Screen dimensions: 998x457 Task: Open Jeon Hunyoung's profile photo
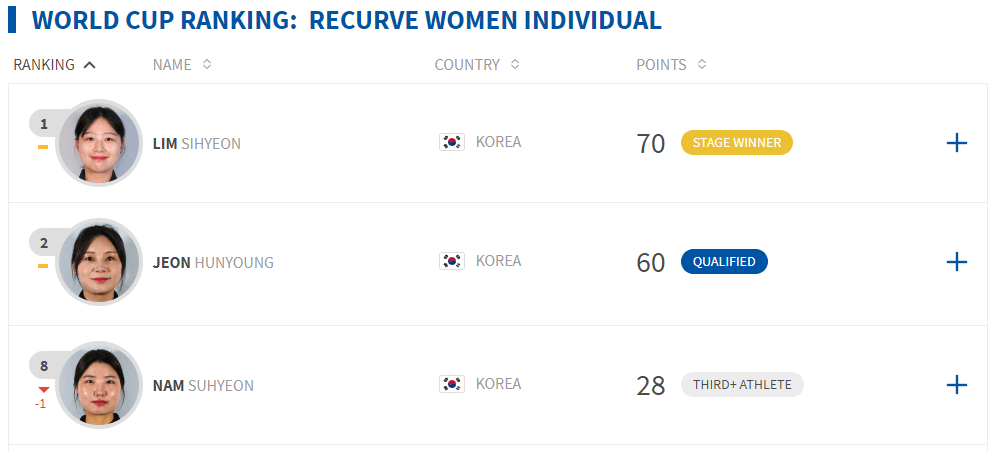99,262
